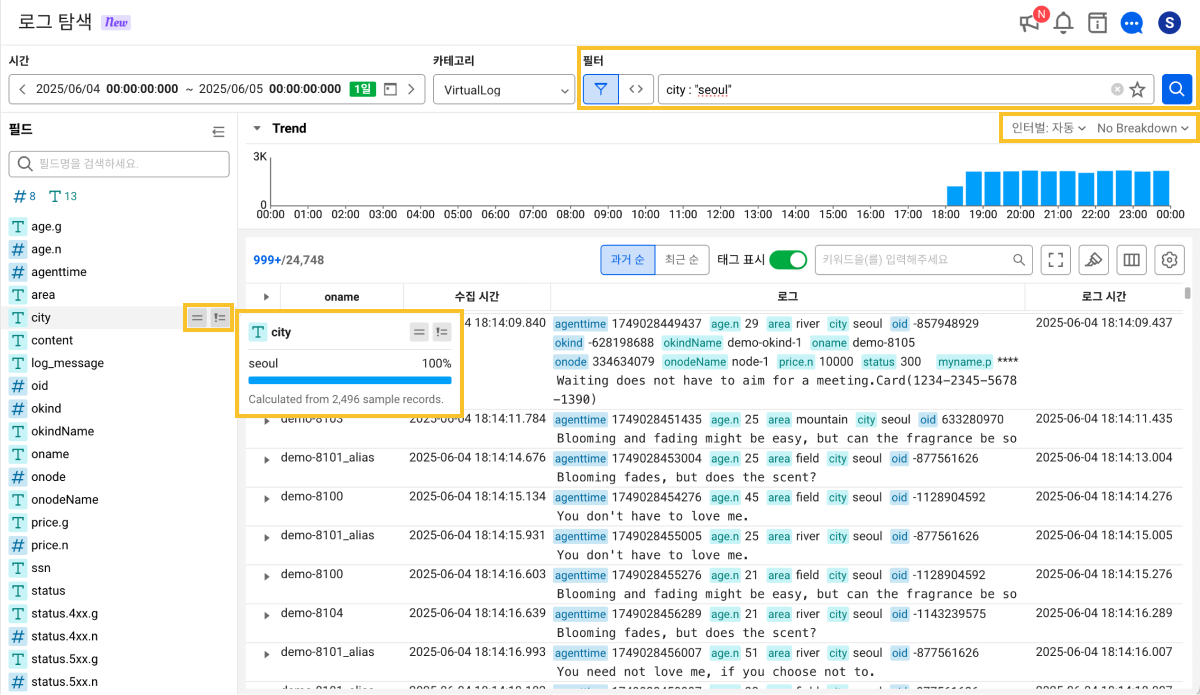Expand the demo-8103 log row

click(x=266, y=420)
